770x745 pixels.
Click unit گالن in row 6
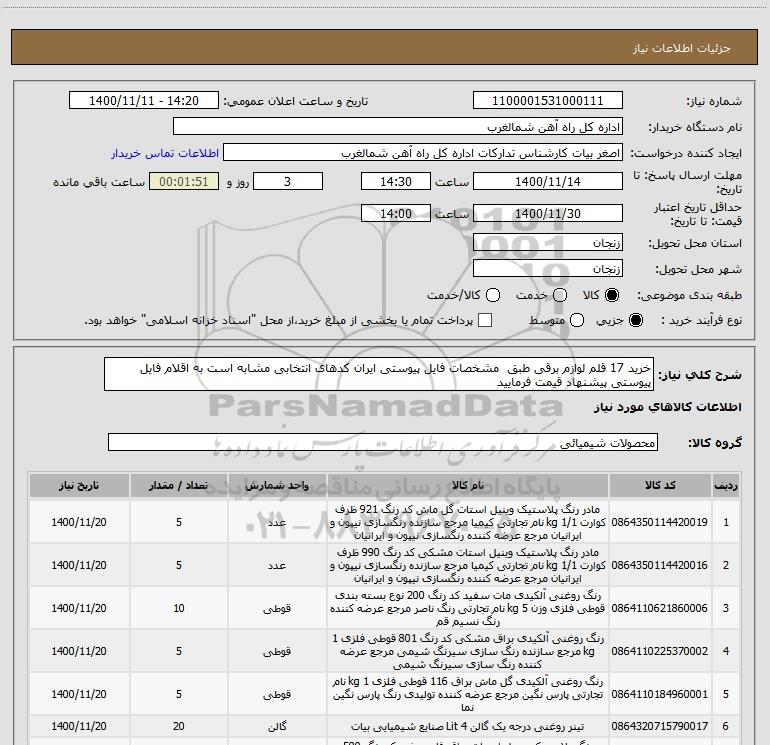(277, 726)
